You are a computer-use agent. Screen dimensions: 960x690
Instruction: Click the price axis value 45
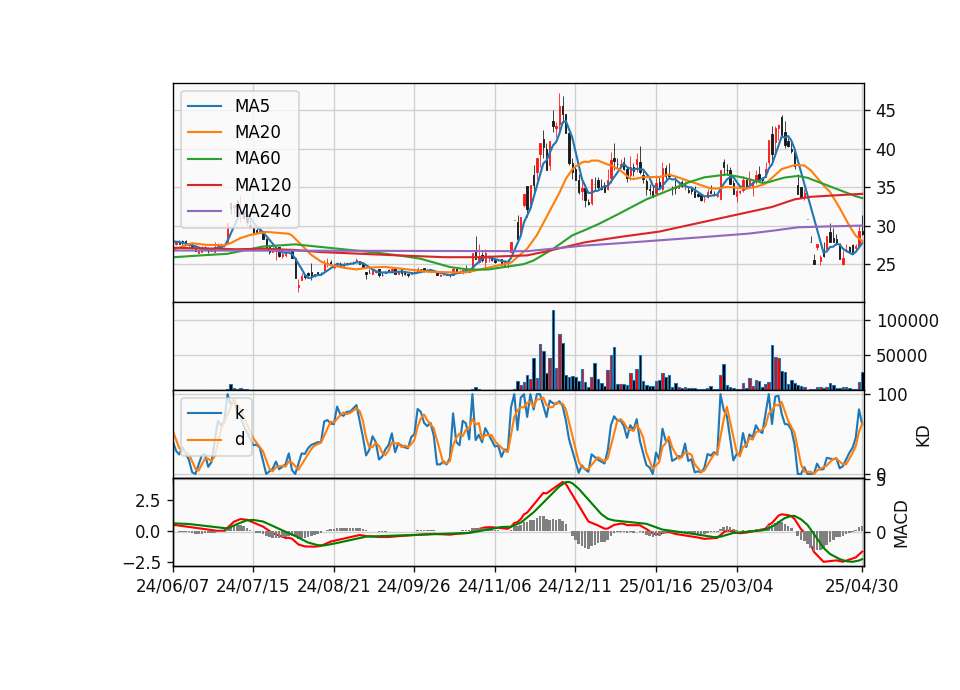click(885, 111)
